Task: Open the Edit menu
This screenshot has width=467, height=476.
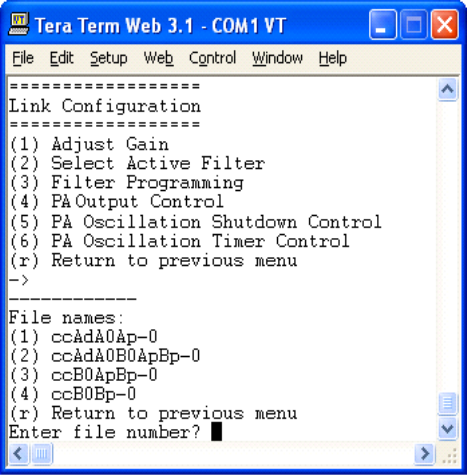Action: click(x=61, y=58)
